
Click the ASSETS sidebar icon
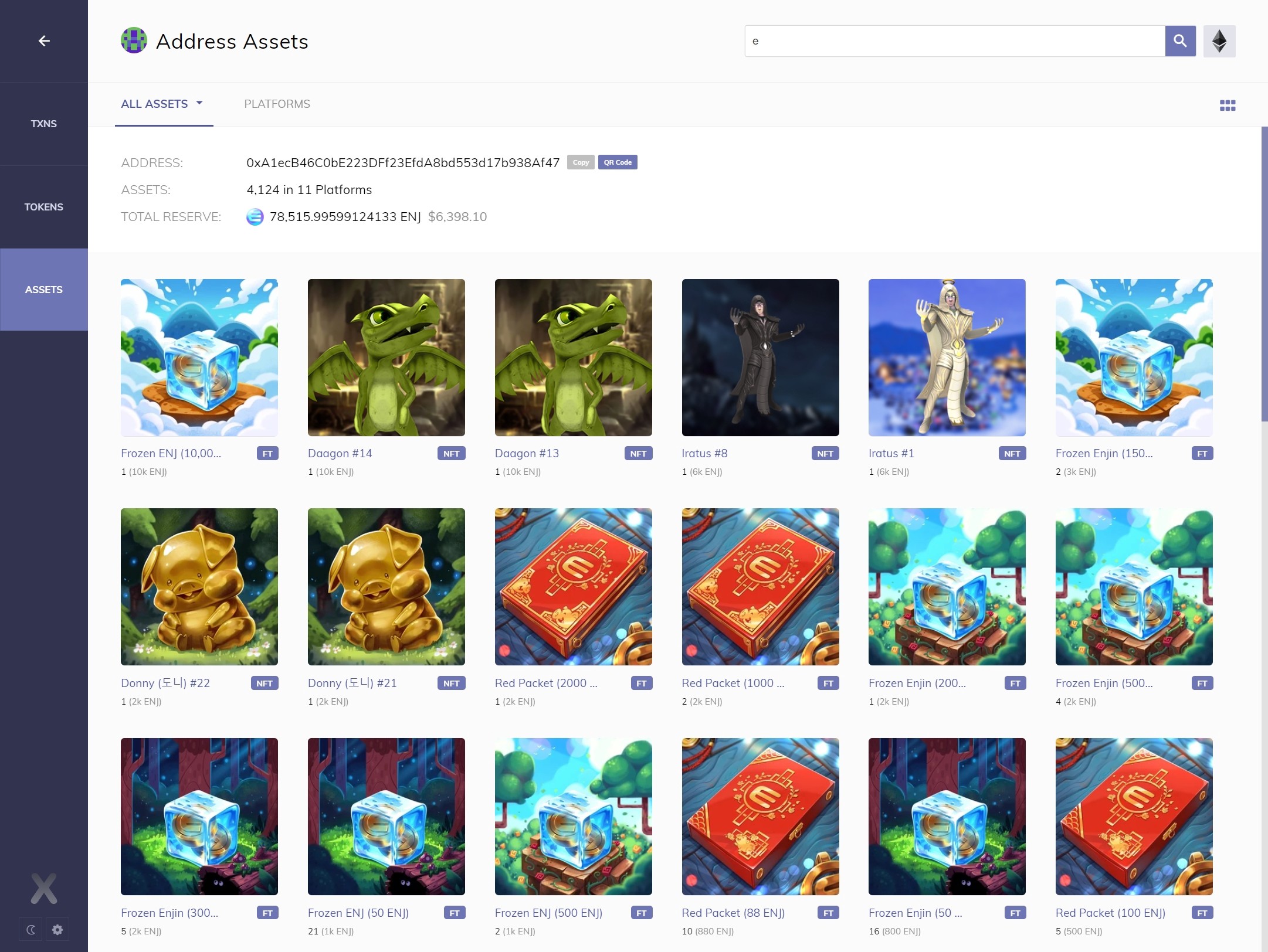coord(43,289)
